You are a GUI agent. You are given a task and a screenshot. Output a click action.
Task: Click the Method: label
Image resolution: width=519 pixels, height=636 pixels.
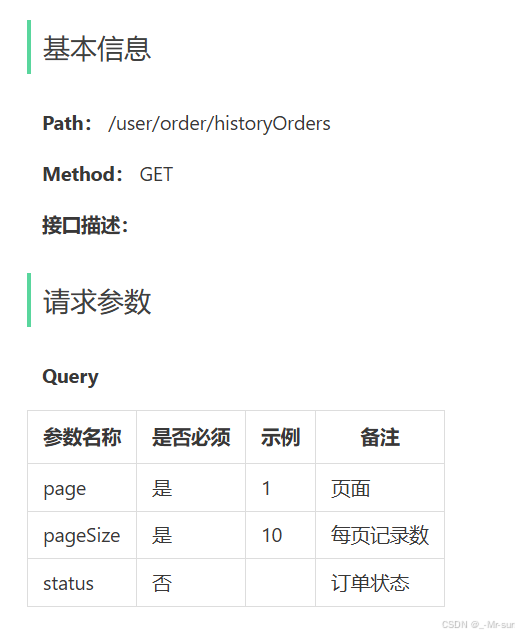[x=83, y=174]
